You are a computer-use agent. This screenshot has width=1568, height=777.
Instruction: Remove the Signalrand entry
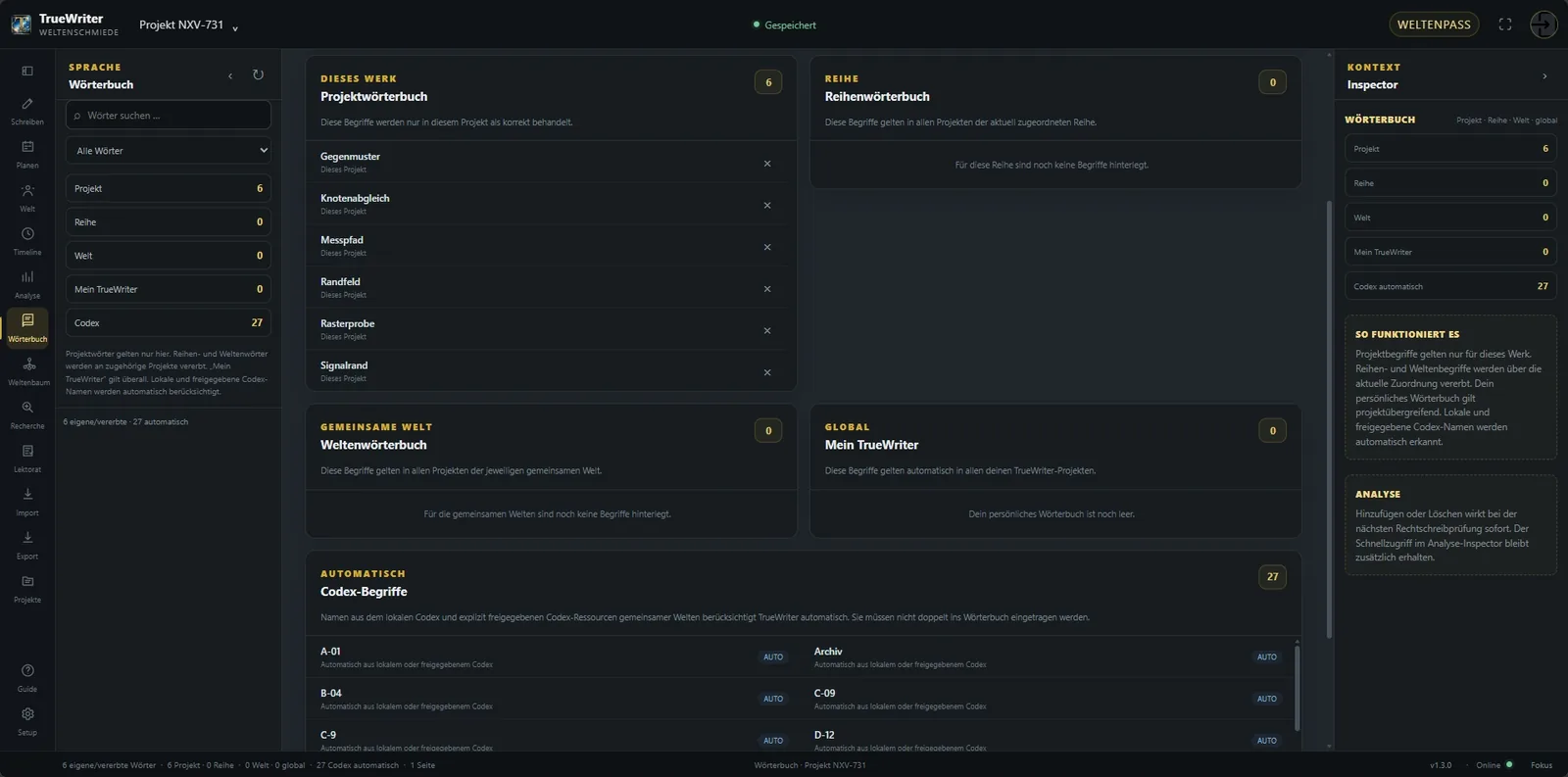(767, 372)
